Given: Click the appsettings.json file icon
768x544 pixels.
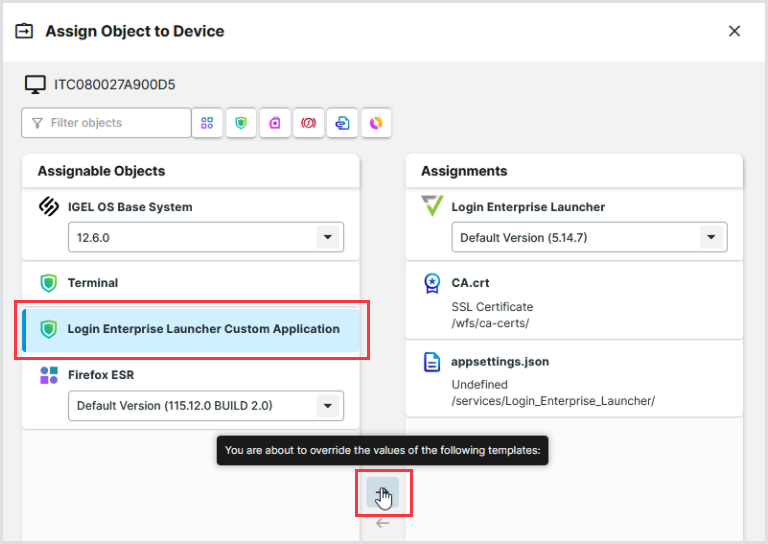Looking at the screenshot, I should 432,362.
